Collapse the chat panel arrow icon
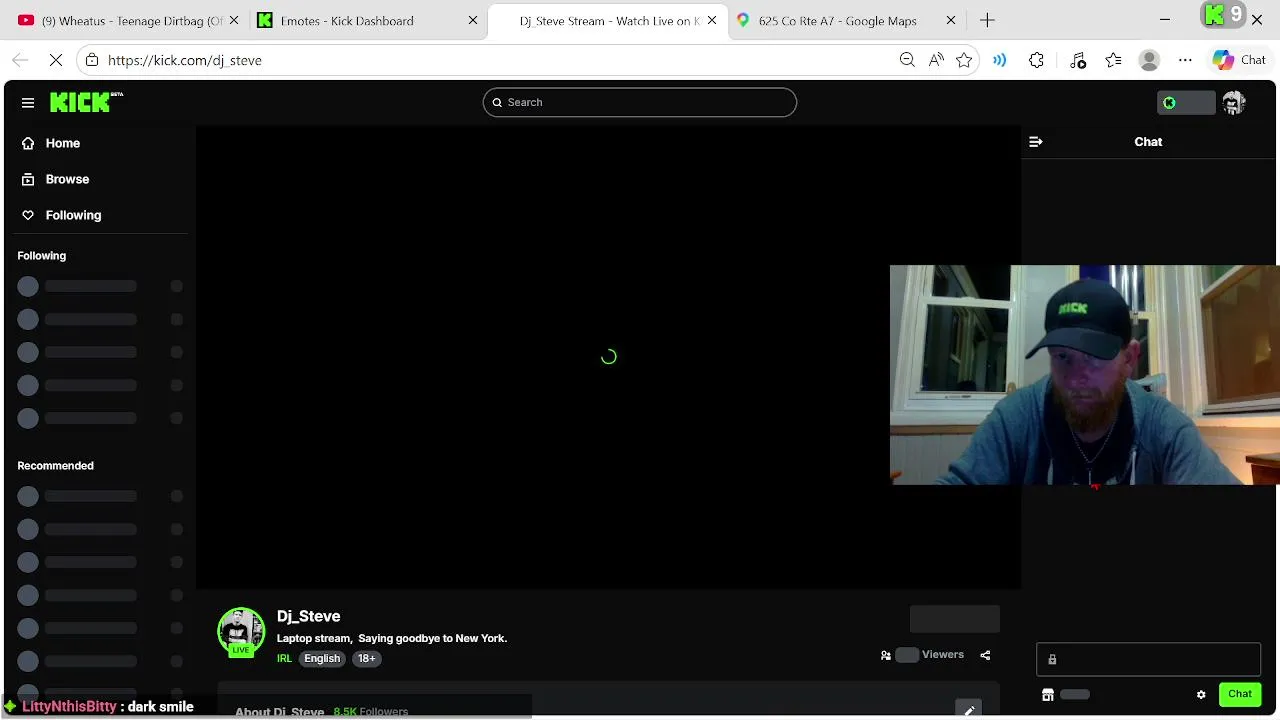1280x720 pixels. 1036,142
